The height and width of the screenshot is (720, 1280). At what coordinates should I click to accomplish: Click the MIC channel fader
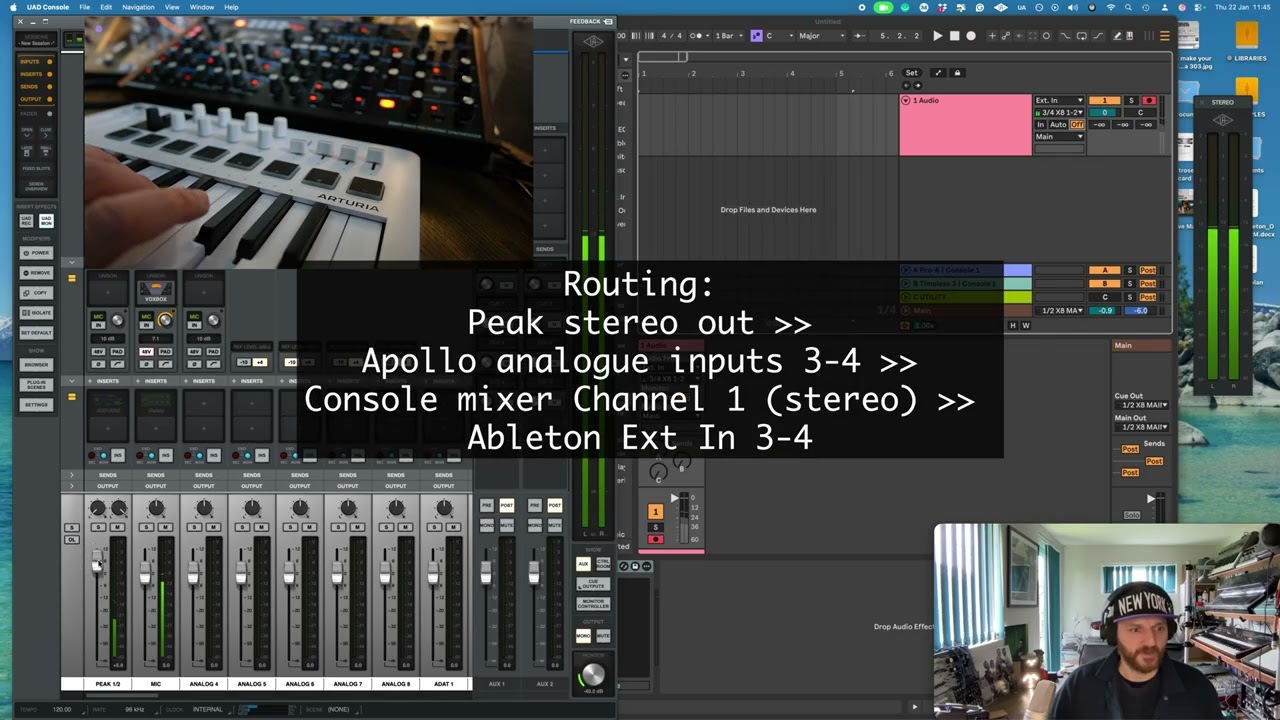[145, 572]
